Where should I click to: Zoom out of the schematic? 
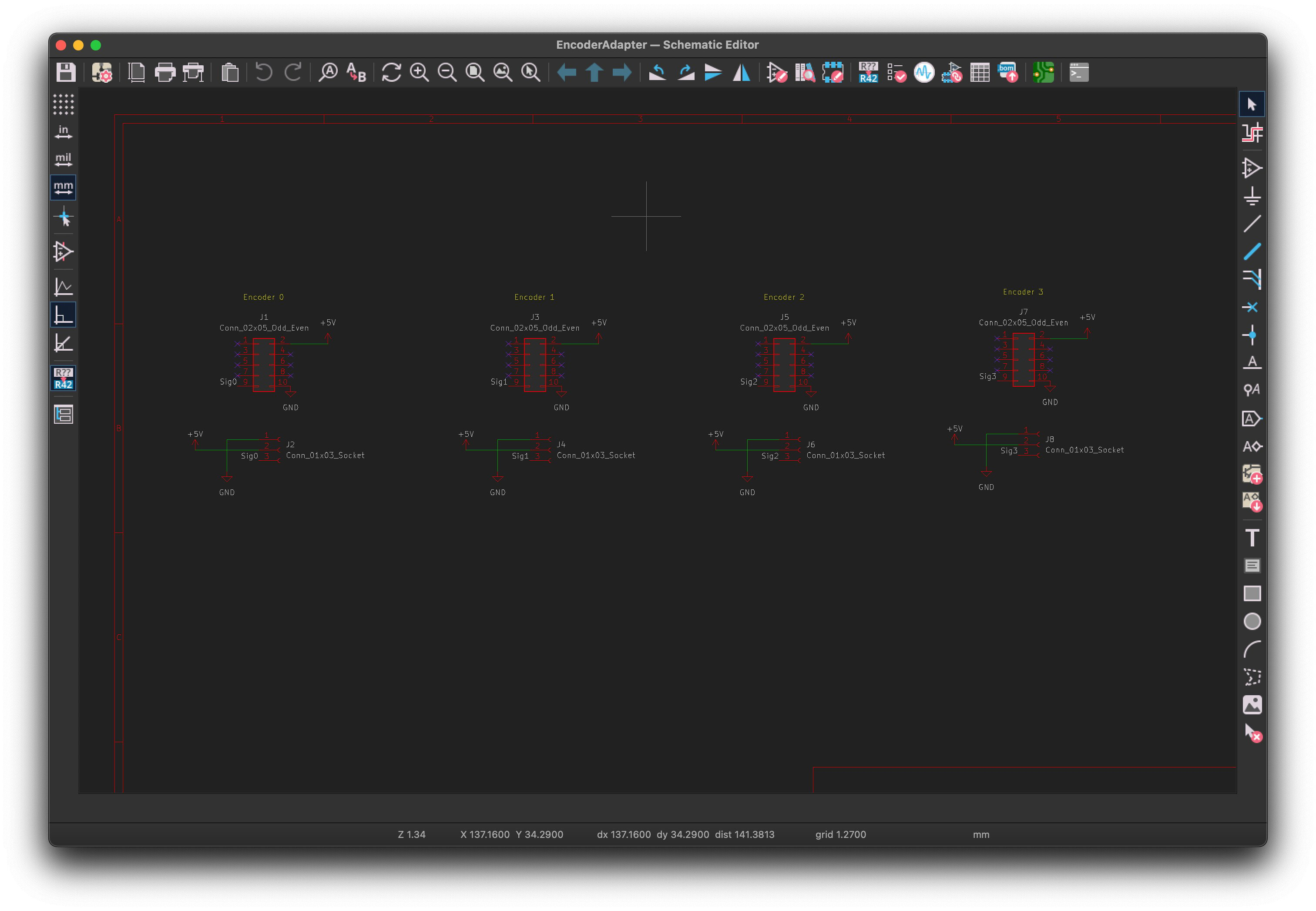(447, 73)
